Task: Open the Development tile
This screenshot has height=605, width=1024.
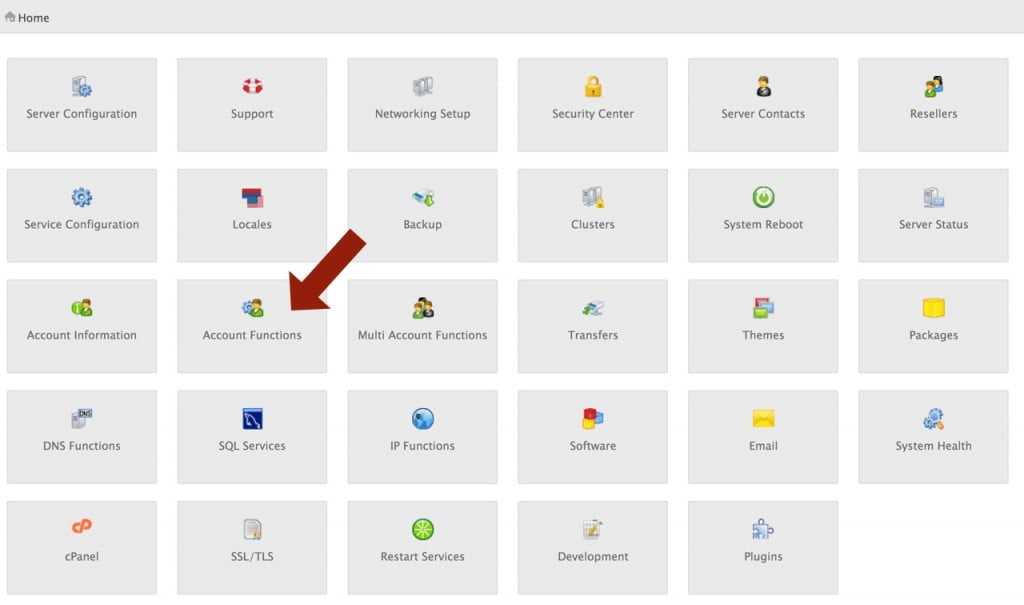Action: point(593,548)
